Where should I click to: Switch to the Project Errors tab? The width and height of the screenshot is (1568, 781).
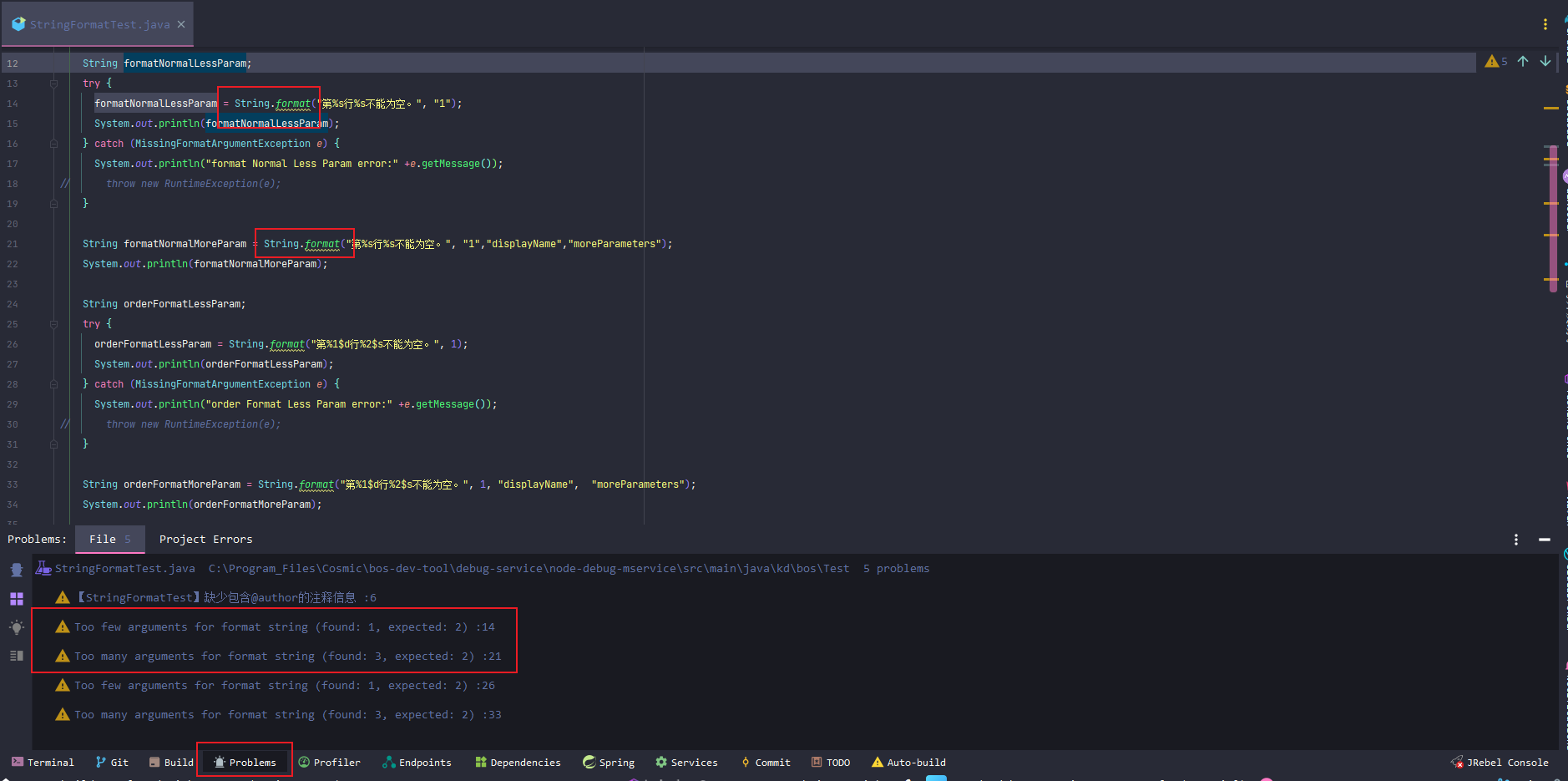point(205,540)
